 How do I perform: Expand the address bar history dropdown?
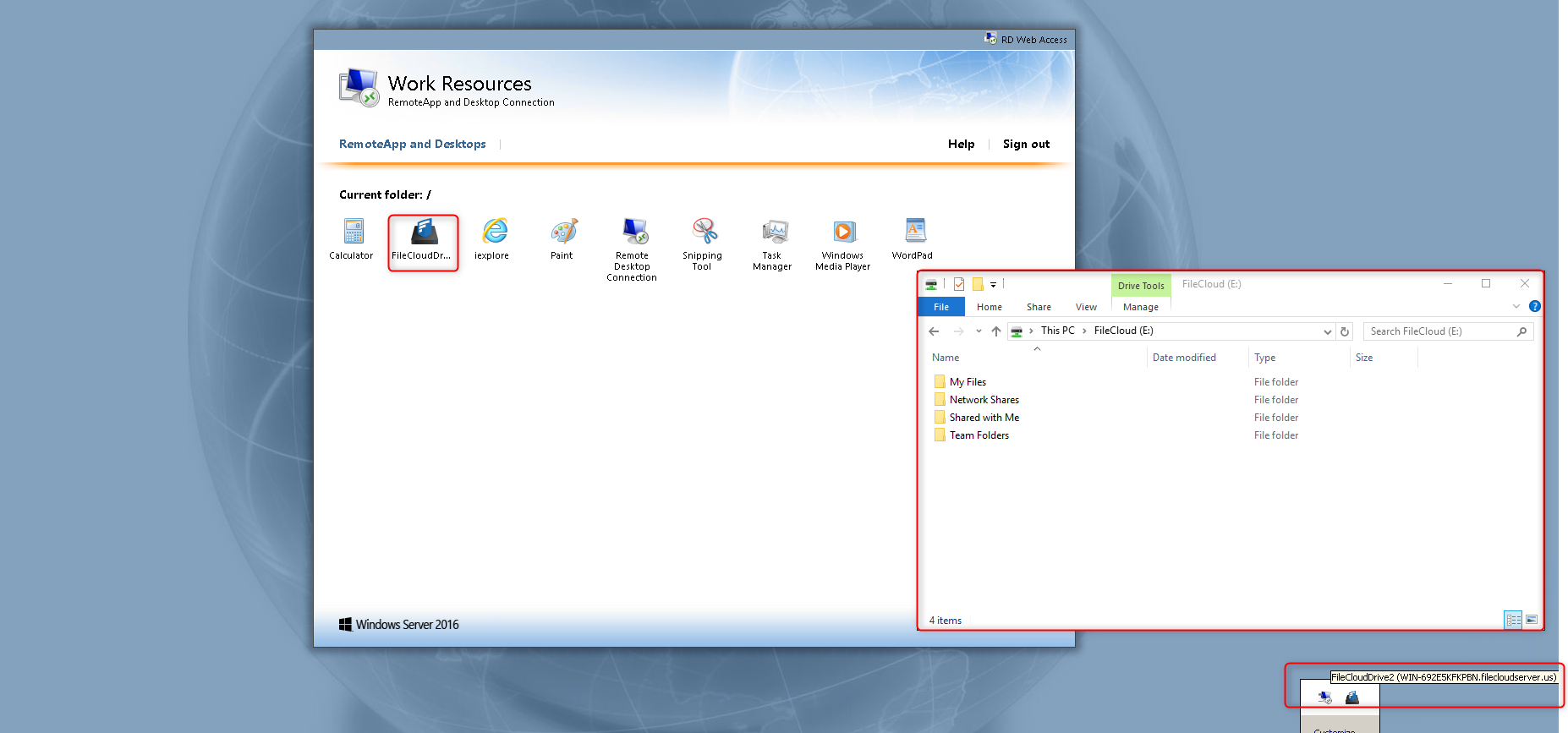coord(1327,331)
